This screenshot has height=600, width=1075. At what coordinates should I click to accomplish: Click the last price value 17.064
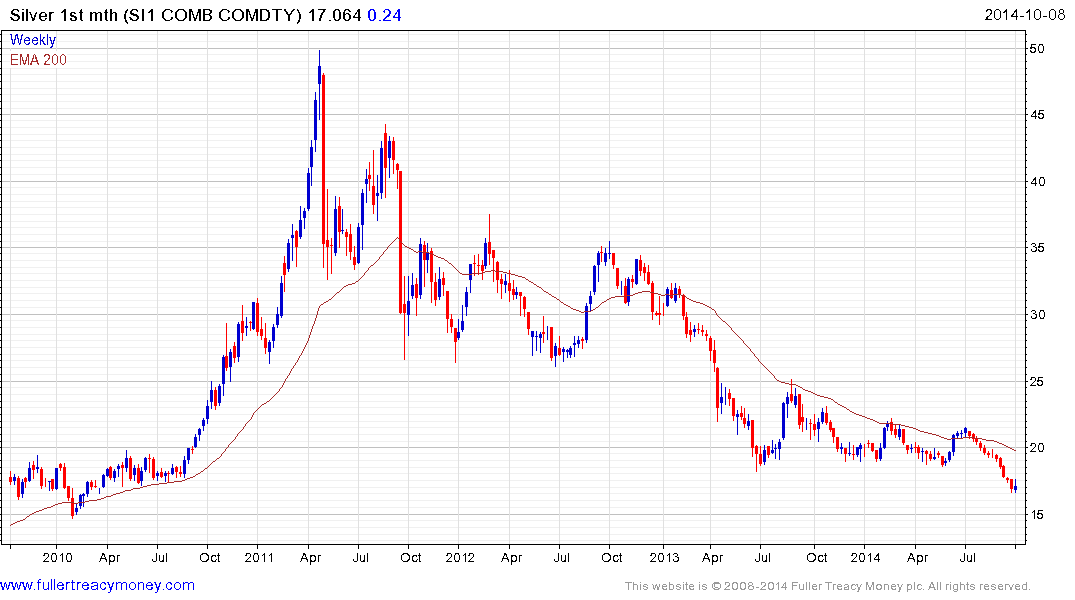pyautogui.click(x=335, y=15)
